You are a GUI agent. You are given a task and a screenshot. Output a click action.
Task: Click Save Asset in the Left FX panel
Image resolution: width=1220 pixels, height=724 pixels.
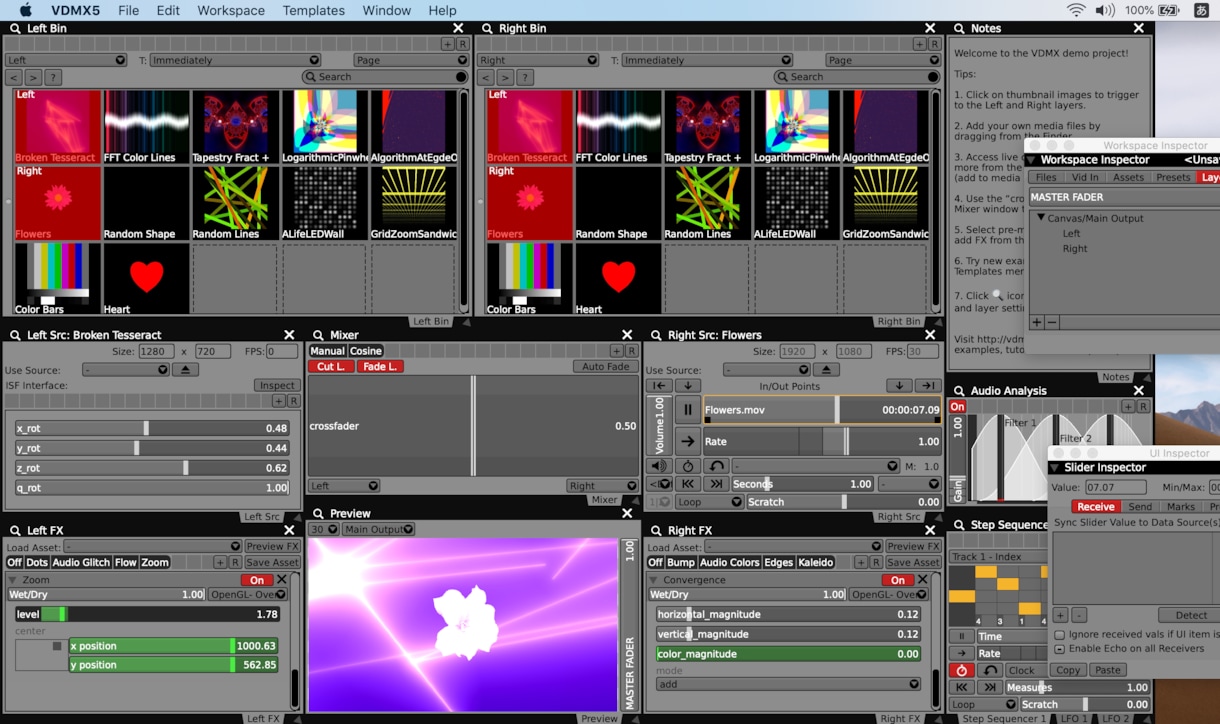coord(272,563)
